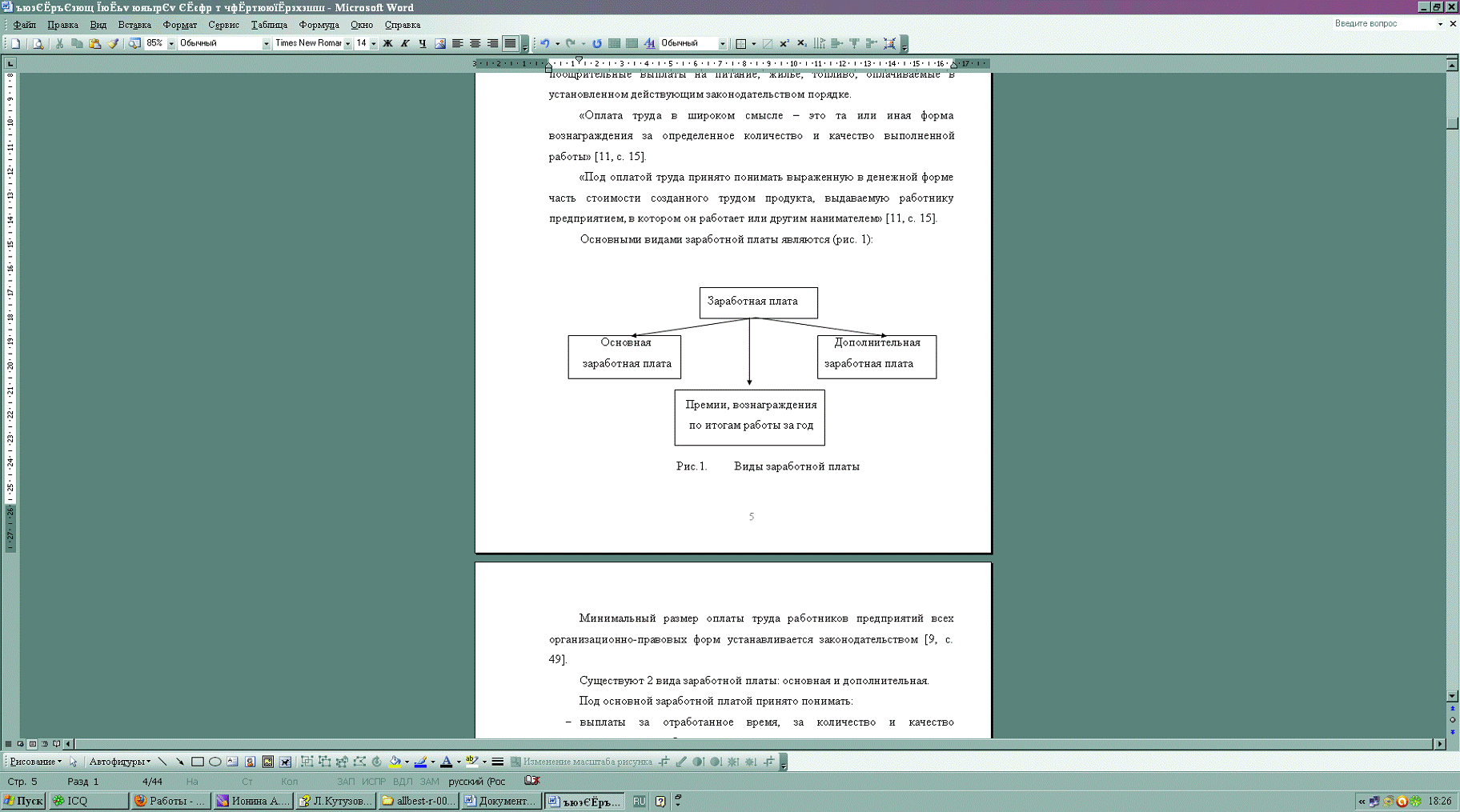This screenshot has width=1460, height=812.
Task: Create a new blank document
Action: point(15,43)
